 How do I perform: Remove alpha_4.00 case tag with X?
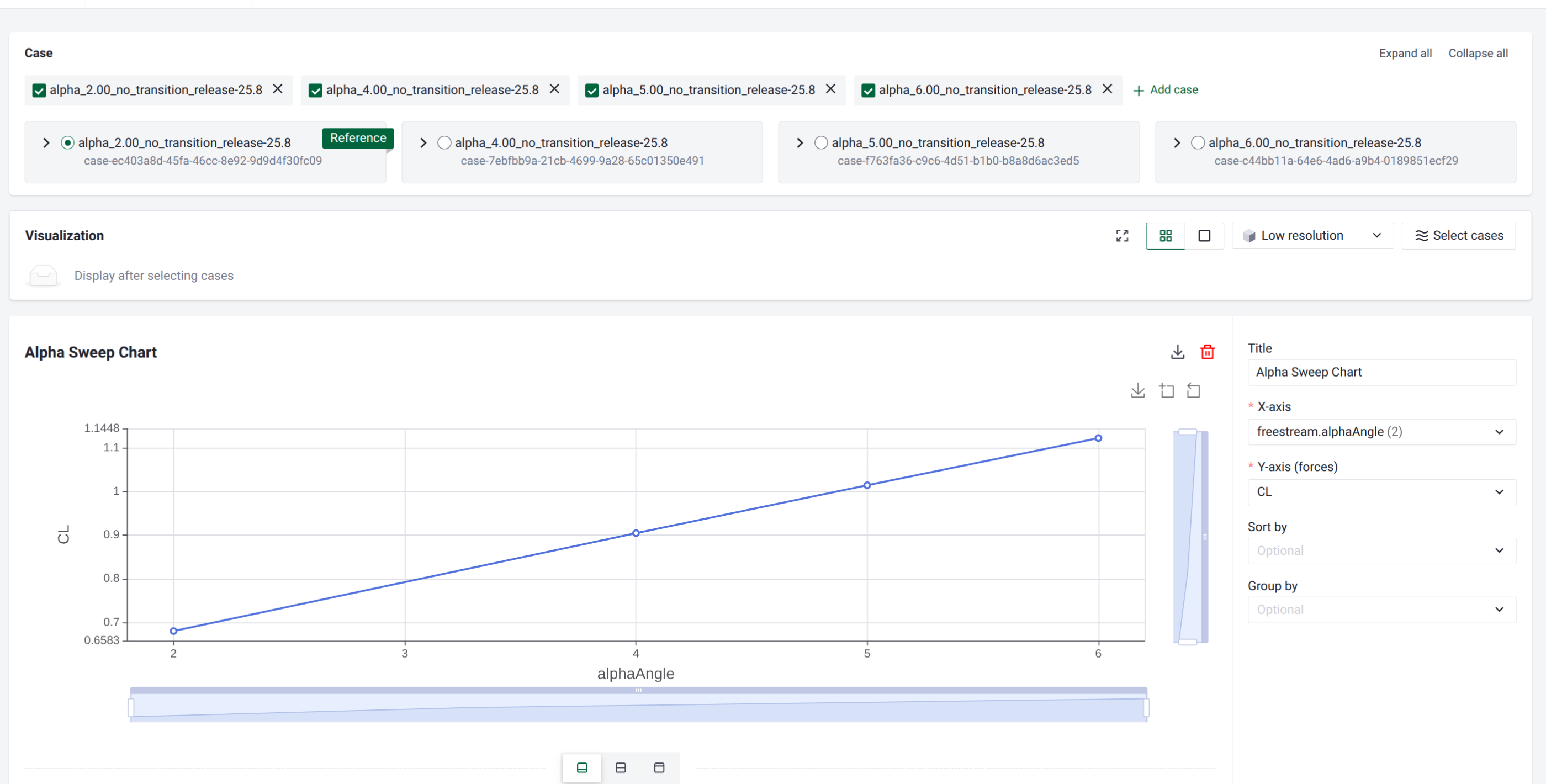[x=554, y=89]
